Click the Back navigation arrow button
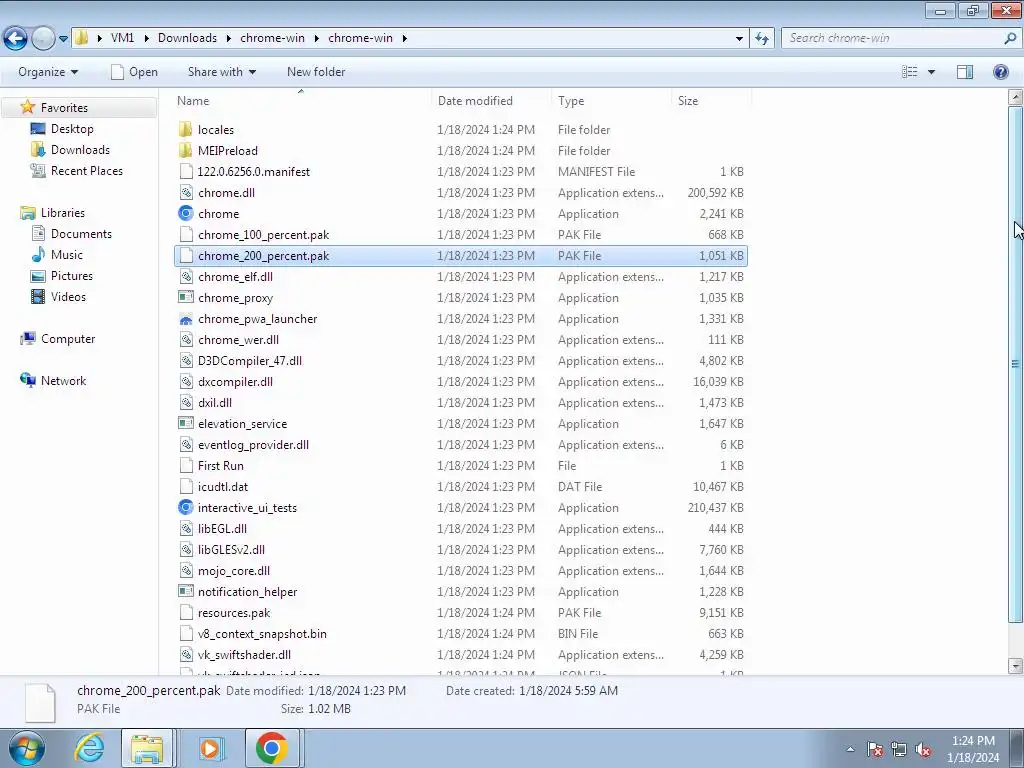This screenshot has height=768, width=1024. pos(16,38)
